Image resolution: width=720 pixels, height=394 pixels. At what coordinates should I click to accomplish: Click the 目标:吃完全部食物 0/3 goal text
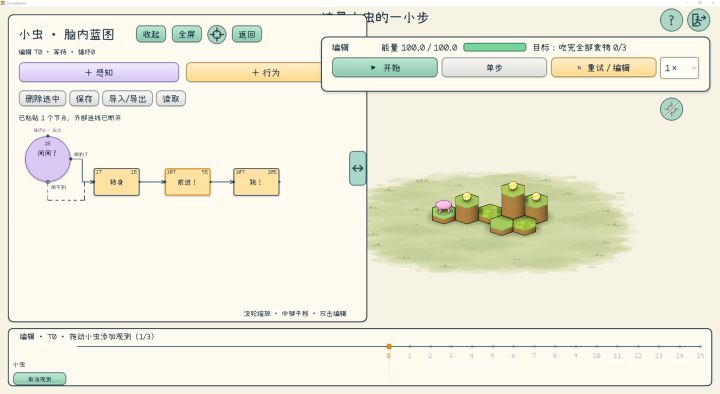pos(579,47)
